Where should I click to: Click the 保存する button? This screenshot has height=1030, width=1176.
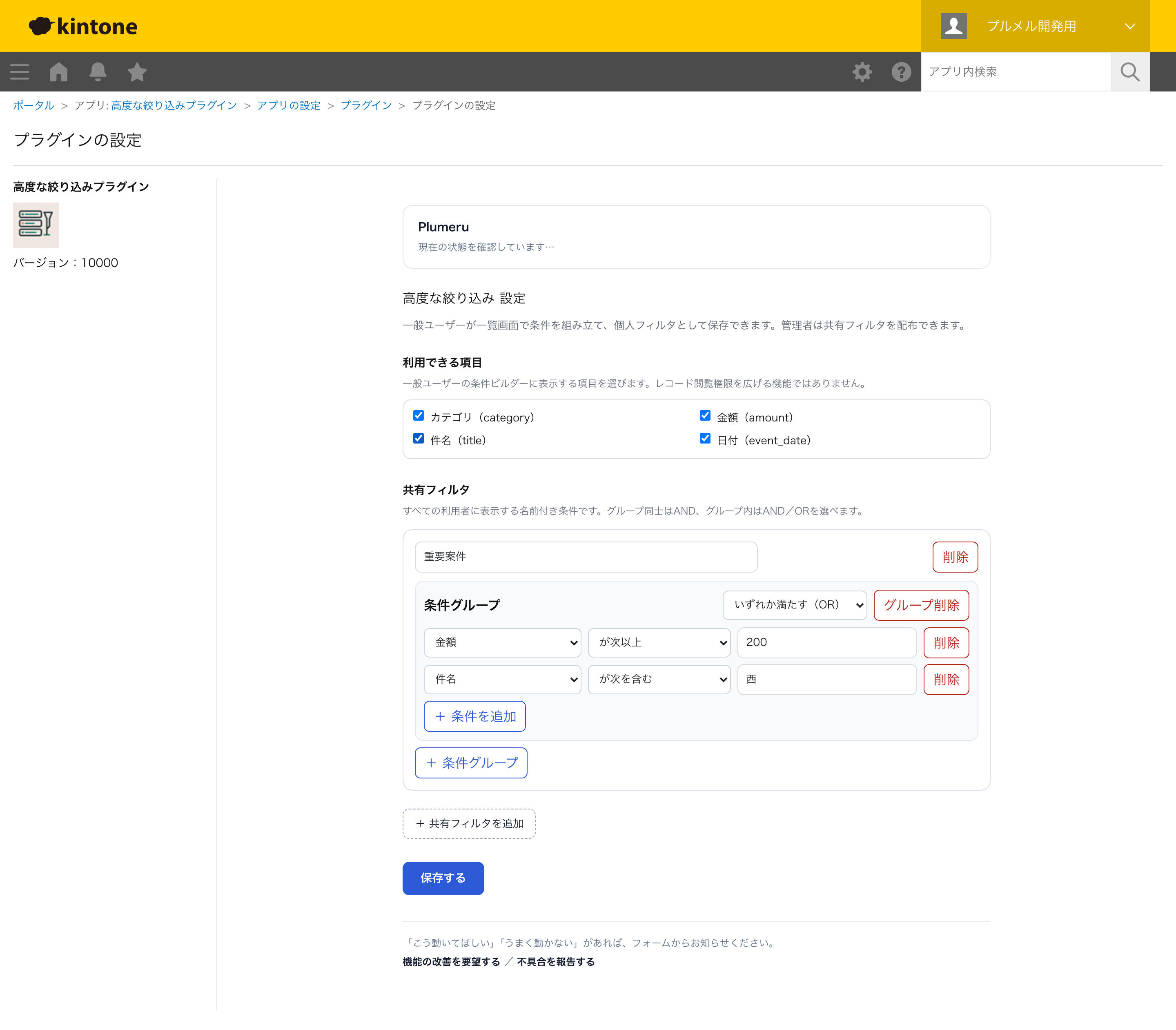[443, 878]
